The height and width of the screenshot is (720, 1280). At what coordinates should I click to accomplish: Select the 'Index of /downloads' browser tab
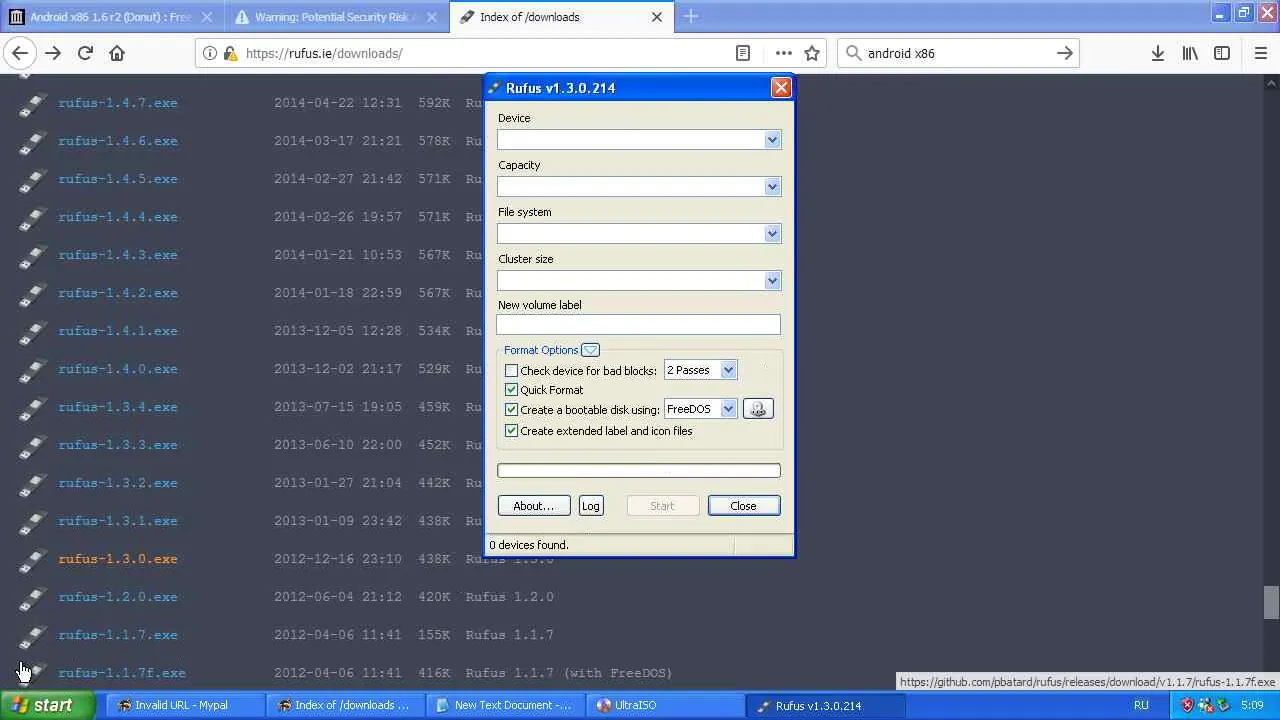(560, 17)
